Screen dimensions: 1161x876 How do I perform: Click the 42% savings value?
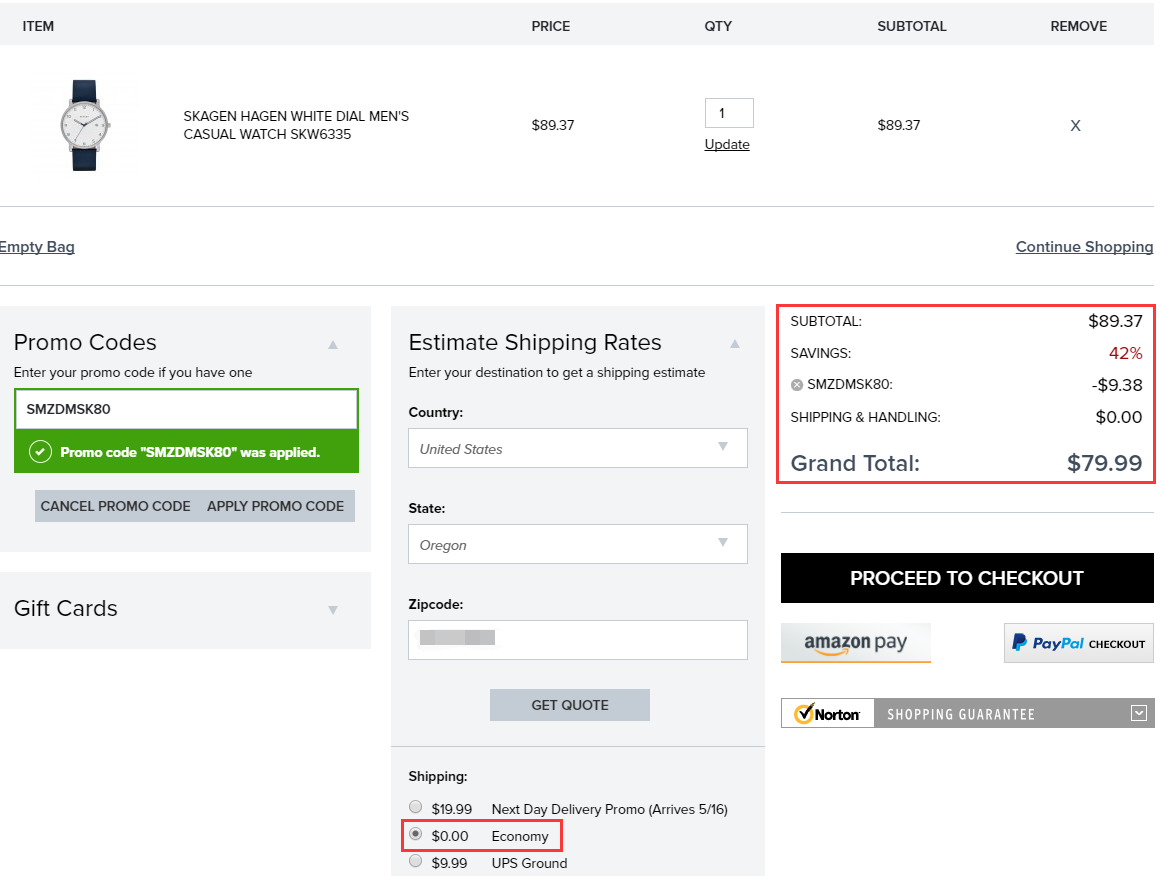click(1125, 353)
